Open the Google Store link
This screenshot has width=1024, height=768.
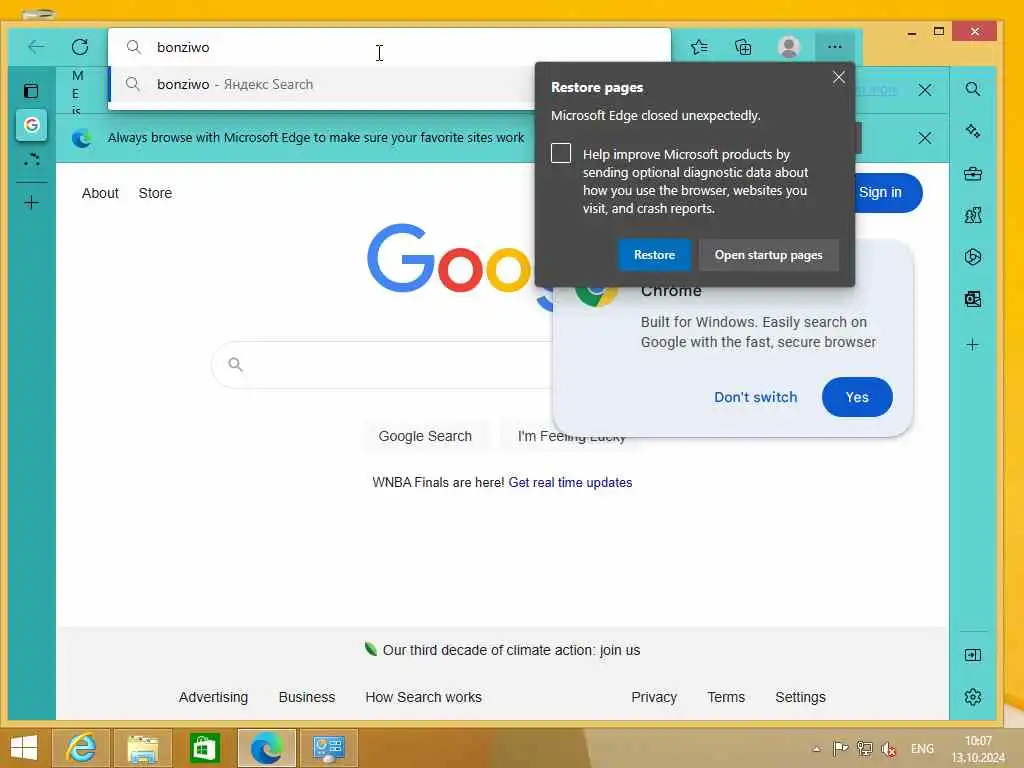(x=155, y=193)
